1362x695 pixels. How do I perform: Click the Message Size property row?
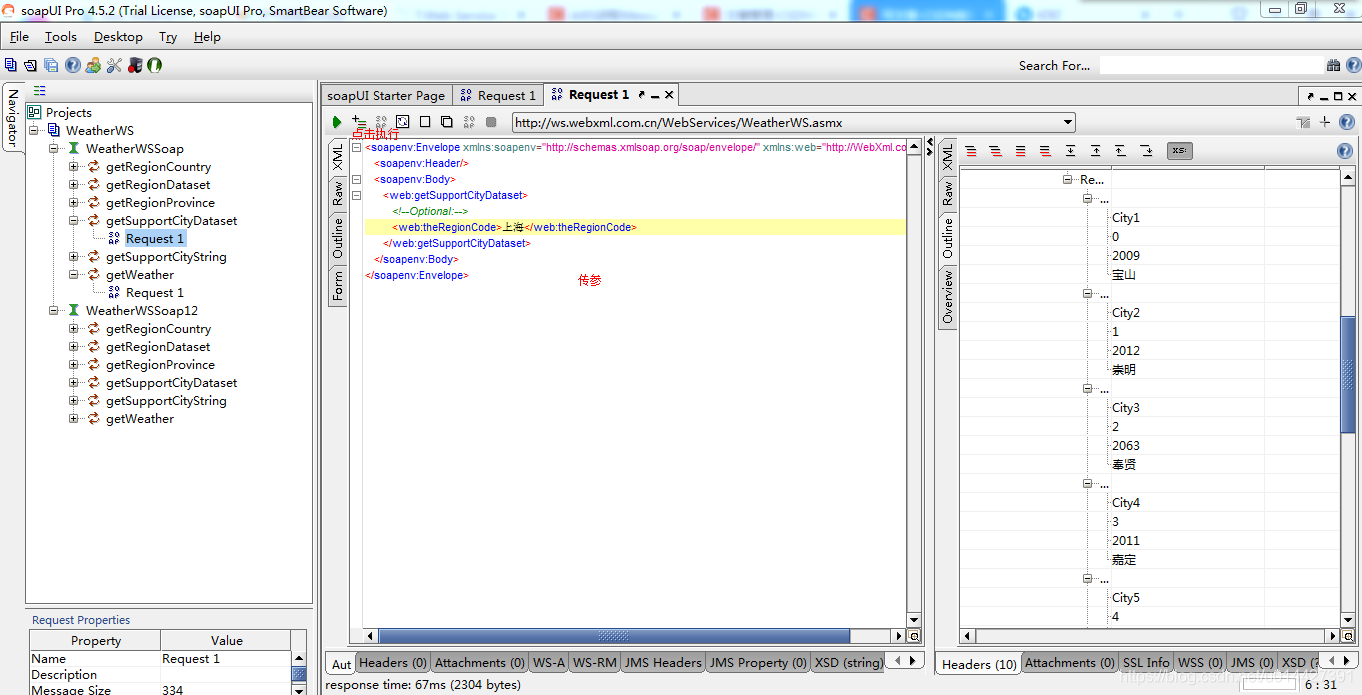[160, 689]
